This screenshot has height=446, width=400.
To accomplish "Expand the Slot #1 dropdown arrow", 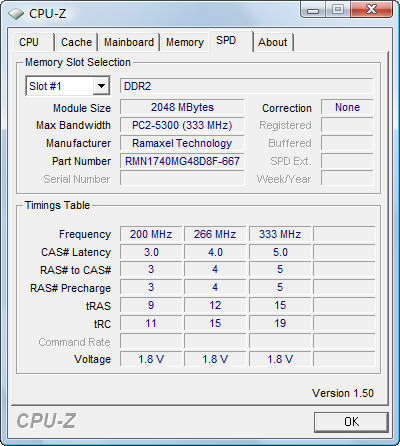I will pos(101,86).
